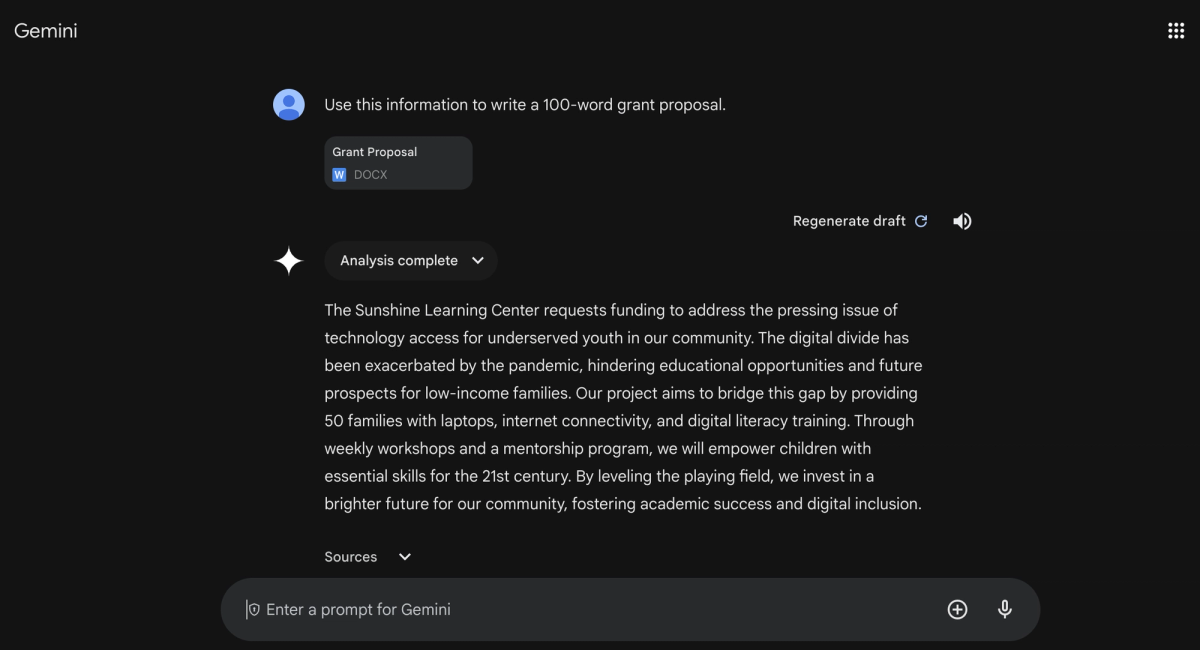Viewport: 1200px width, 650px height.
Task: Click the chevron next to Sources
Action: [403, 556]
